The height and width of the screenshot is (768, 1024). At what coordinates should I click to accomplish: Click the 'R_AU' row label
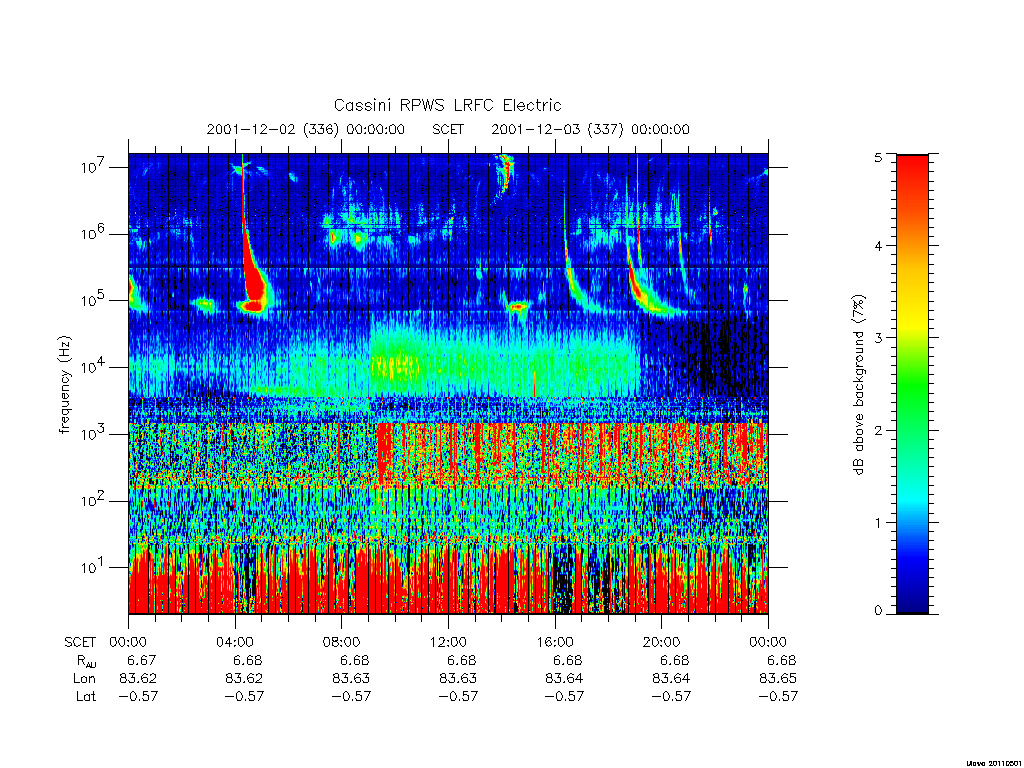click(x=86, y=662)
